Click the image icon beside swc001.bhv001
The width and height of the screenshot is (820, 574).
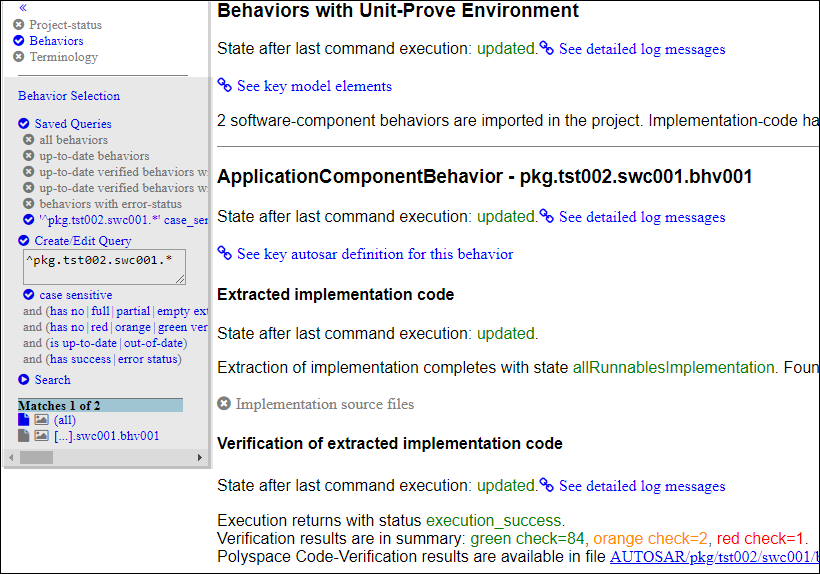click(42, 436)
